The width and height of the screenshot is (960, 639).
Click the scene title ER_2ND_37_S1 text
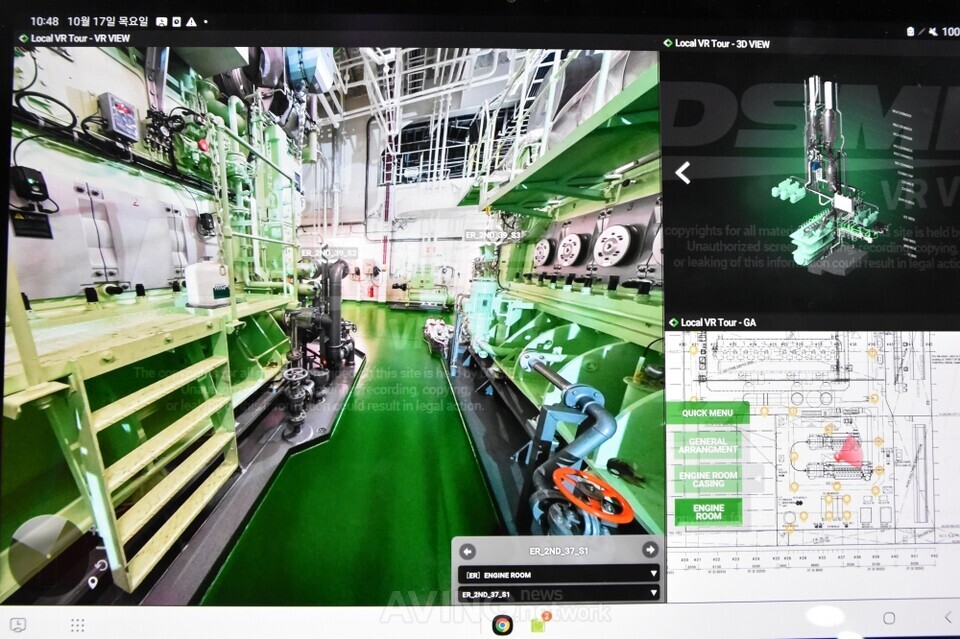pos(559,551)
